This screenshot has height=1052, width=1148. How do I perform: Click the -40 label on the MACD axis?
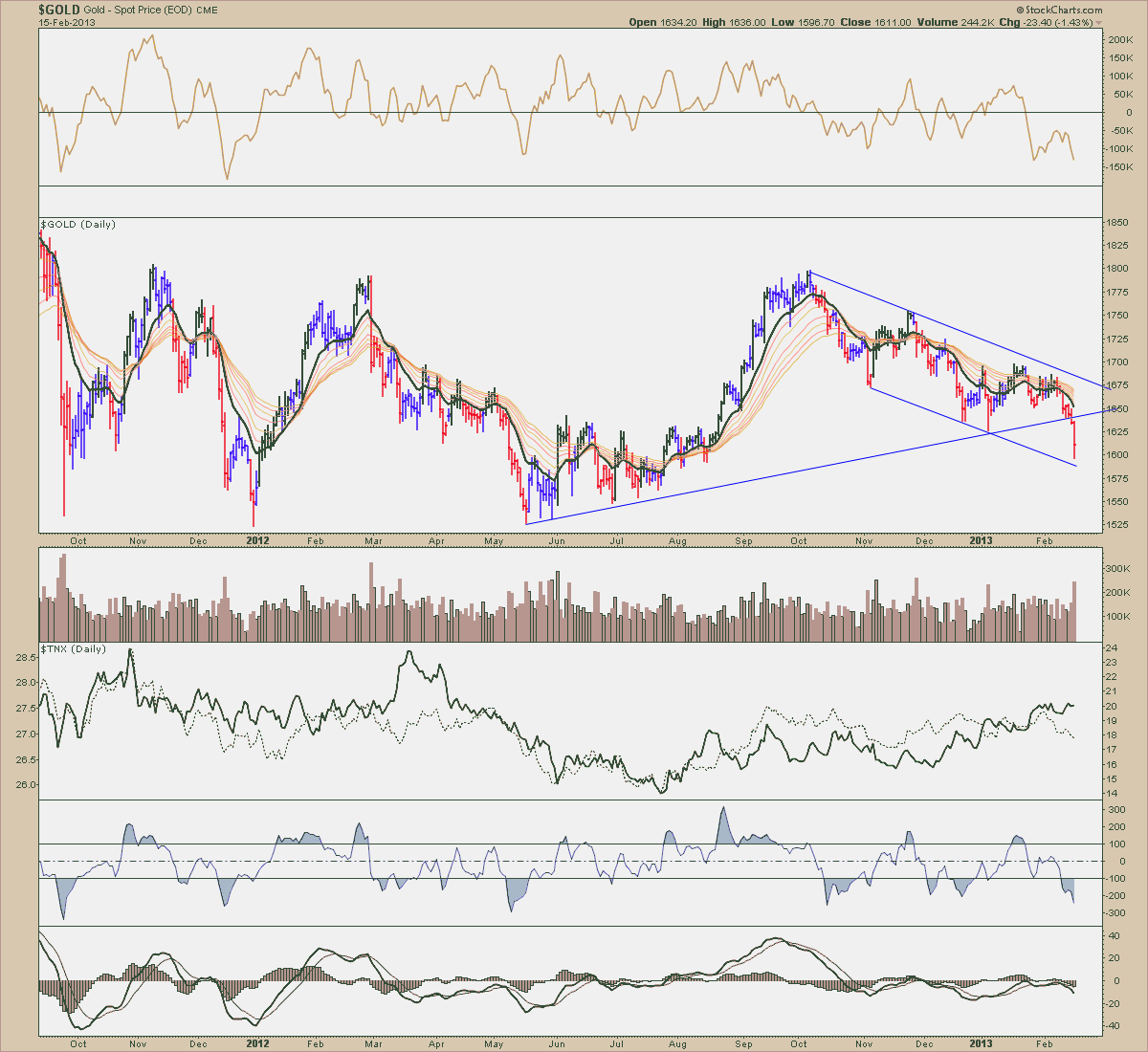pos(1115,1026)
